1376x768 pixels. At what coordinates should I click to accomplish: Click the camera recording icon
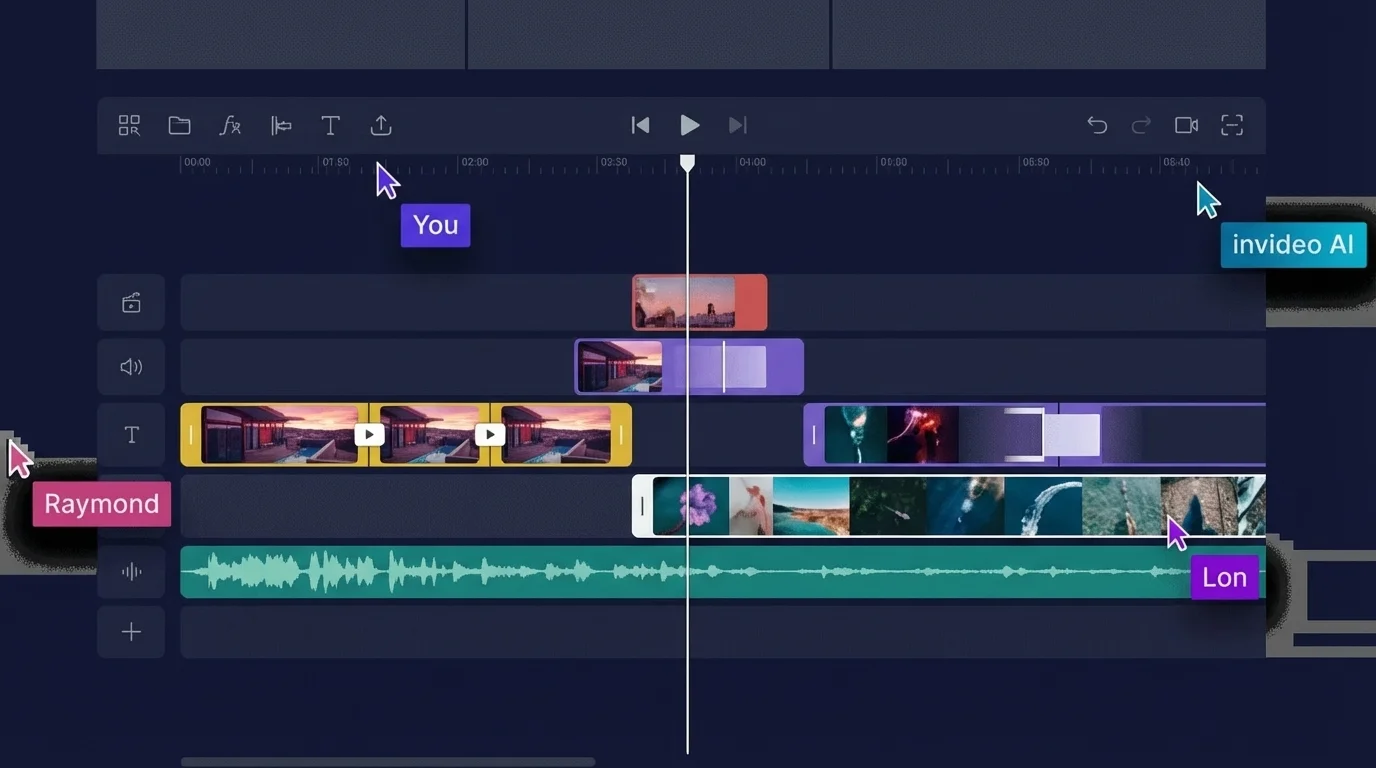(1186, 125)
